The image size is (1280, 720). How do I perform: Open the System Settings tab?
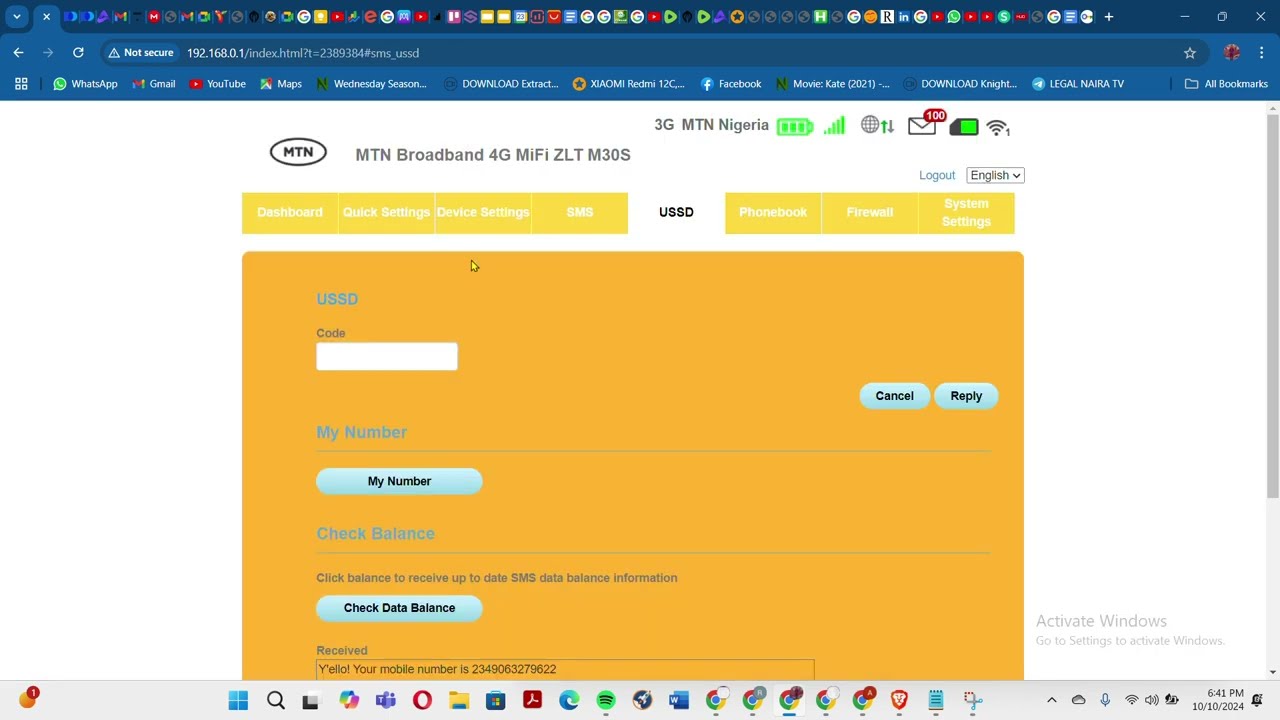pos(966,212)
